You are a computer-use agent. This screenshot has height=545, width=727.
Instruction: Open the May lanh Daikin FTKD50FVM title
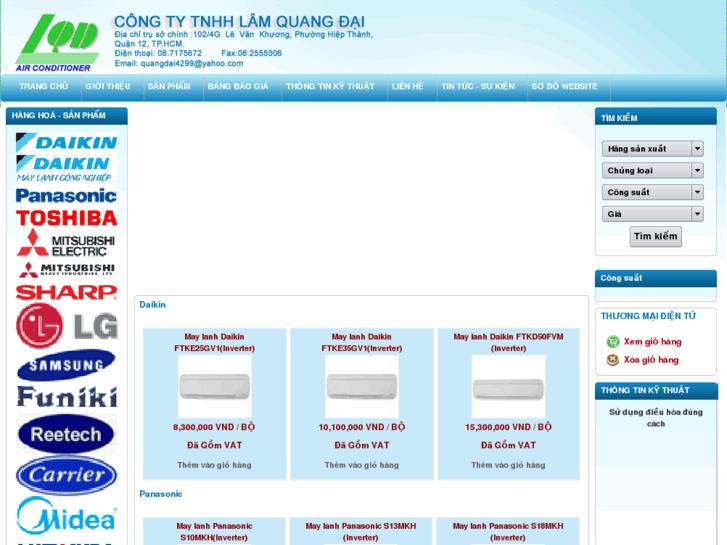click(x=508, y=342)
